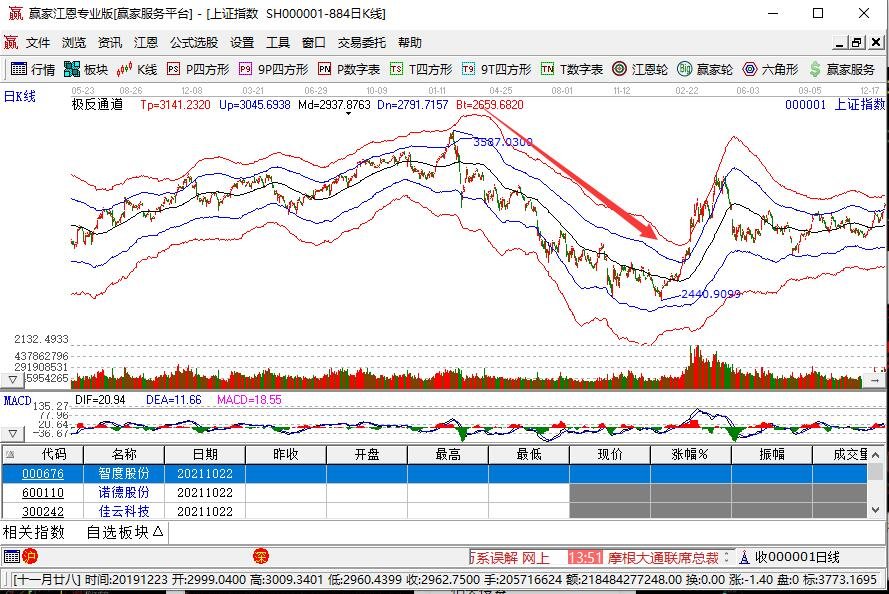The width and height of the screenshot is (889, 594).
Task: Sort by the 开盘 column header
Action: 367,455
